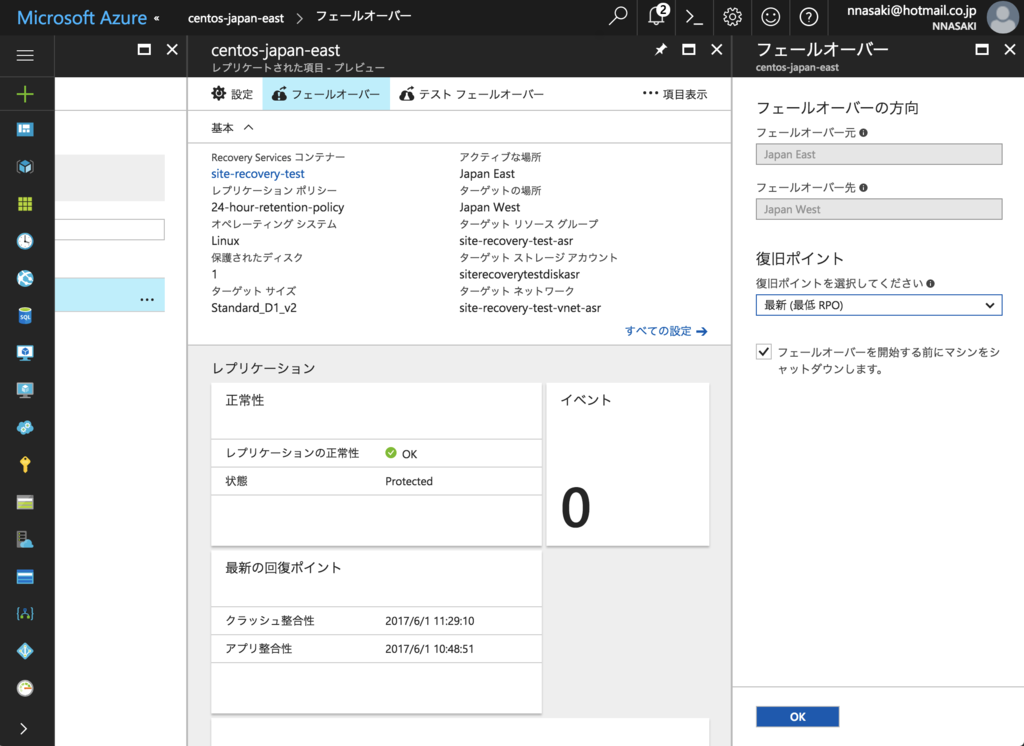Toggle shutdown machine before failover checkbox
This screenshot has height=746, width=1024.
(x=763, y=352)
